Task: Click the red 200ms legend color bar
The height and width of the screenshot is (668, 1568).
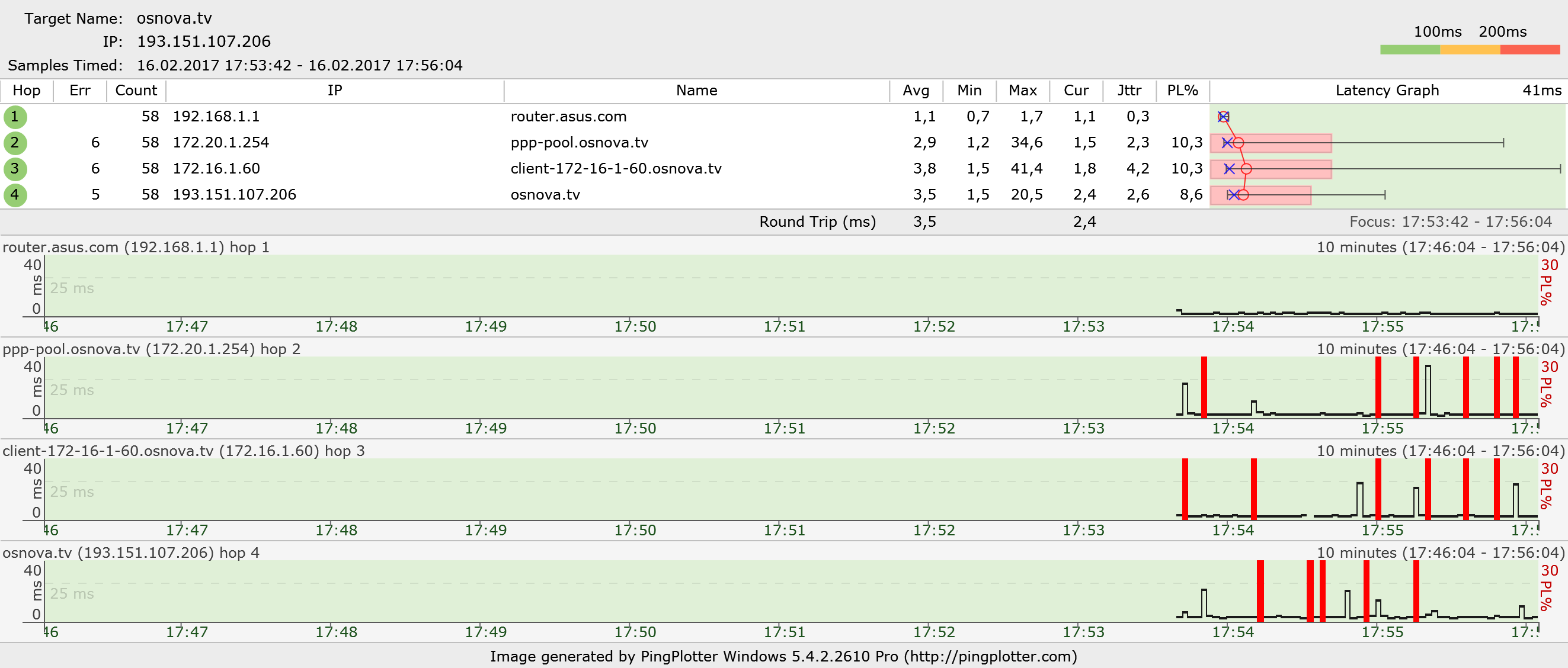Action: [x=1529, y=50]
